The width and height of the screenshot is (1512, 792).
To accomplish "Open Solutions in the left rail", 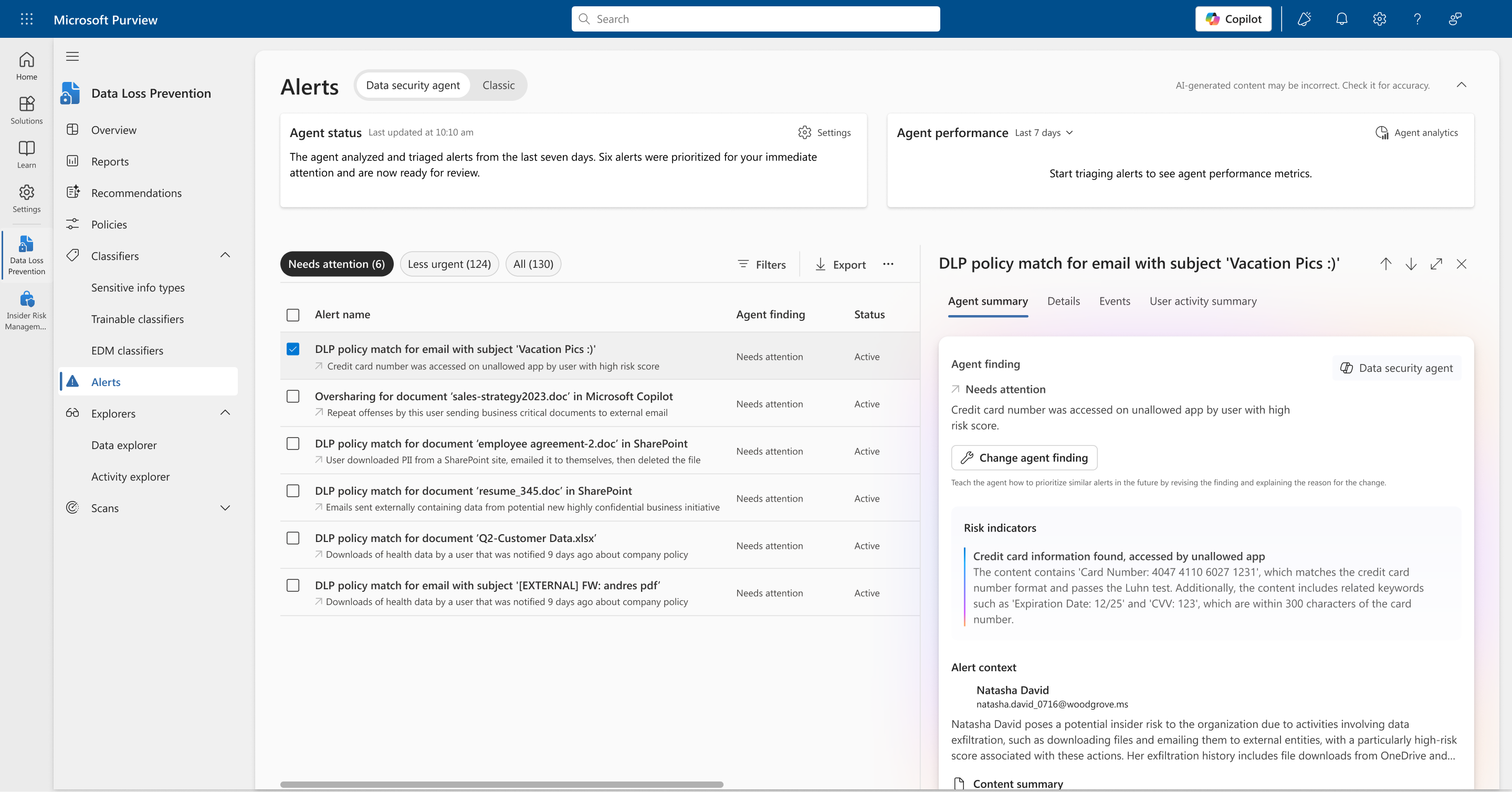I will click(x=26, y=110).
